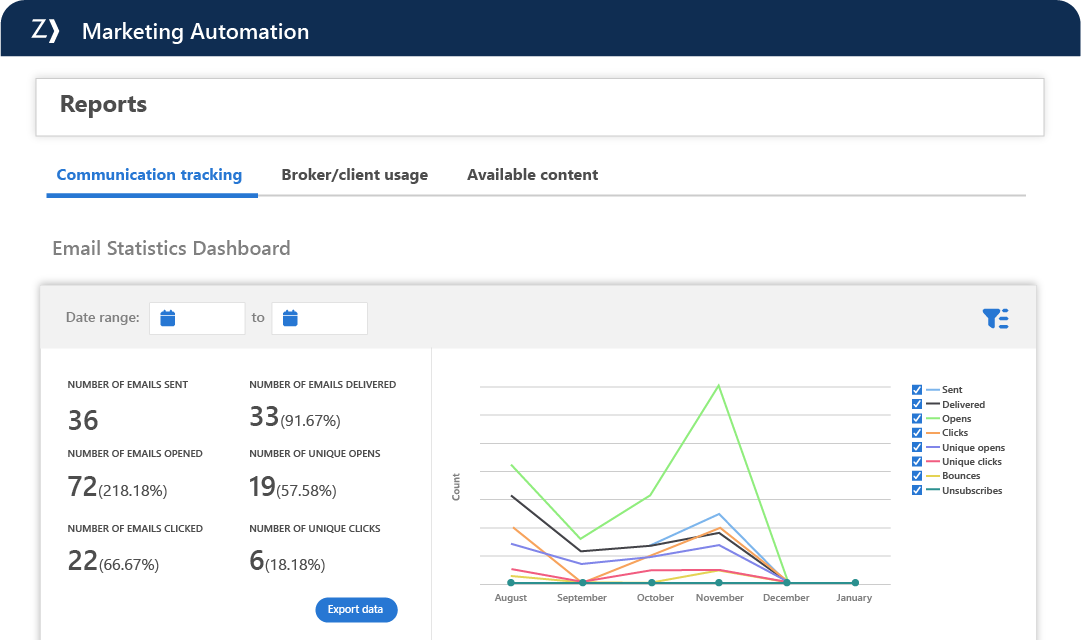Disable the Clicks series checkbox
The height and width of the screenshot is (640, 1081).
coord(917,433)
